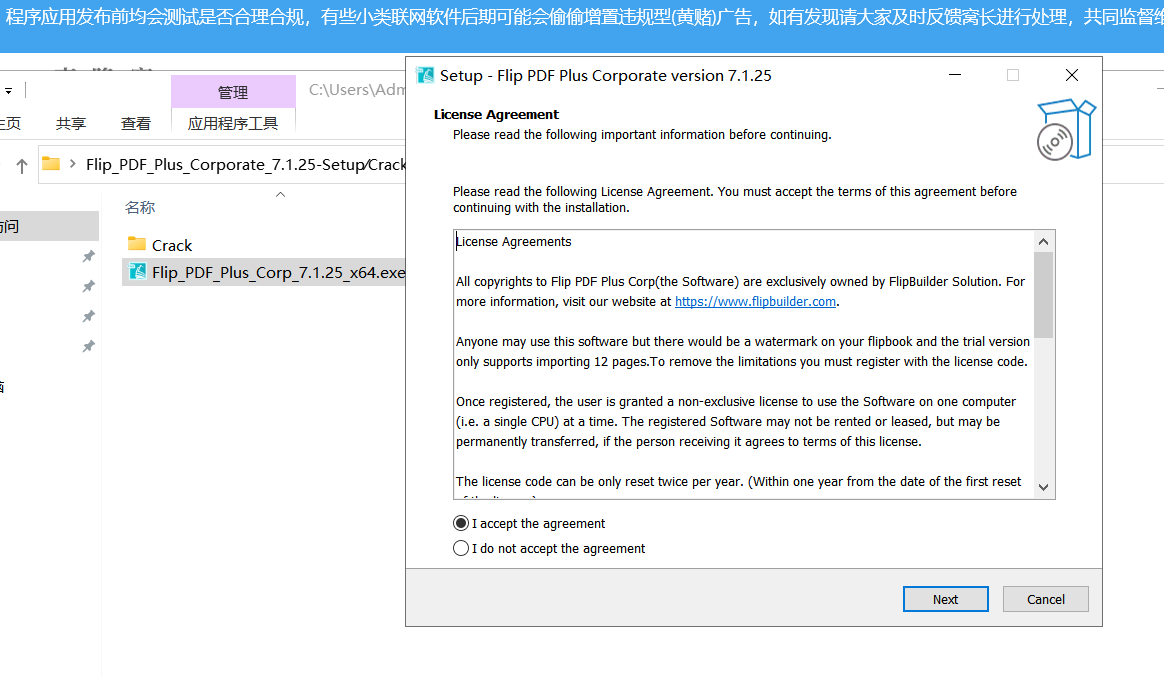The width and height of the screenshot is (1164, 677).
Task: Click the fourth pin icon in navigation pane
Action: [88, 346]
